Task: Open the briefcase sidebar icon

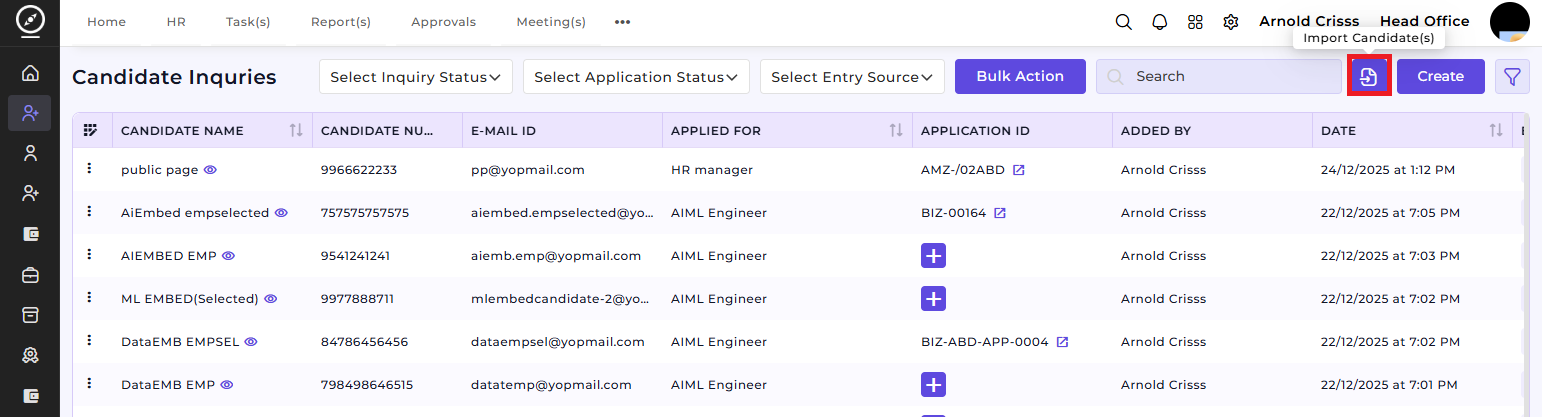Action: coord(30,274)
